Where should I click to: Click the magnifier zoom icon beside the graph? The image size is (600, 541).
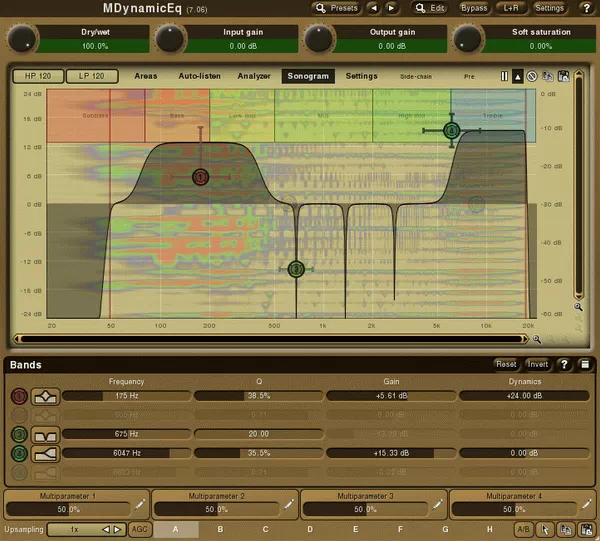[x=578, y=307]
